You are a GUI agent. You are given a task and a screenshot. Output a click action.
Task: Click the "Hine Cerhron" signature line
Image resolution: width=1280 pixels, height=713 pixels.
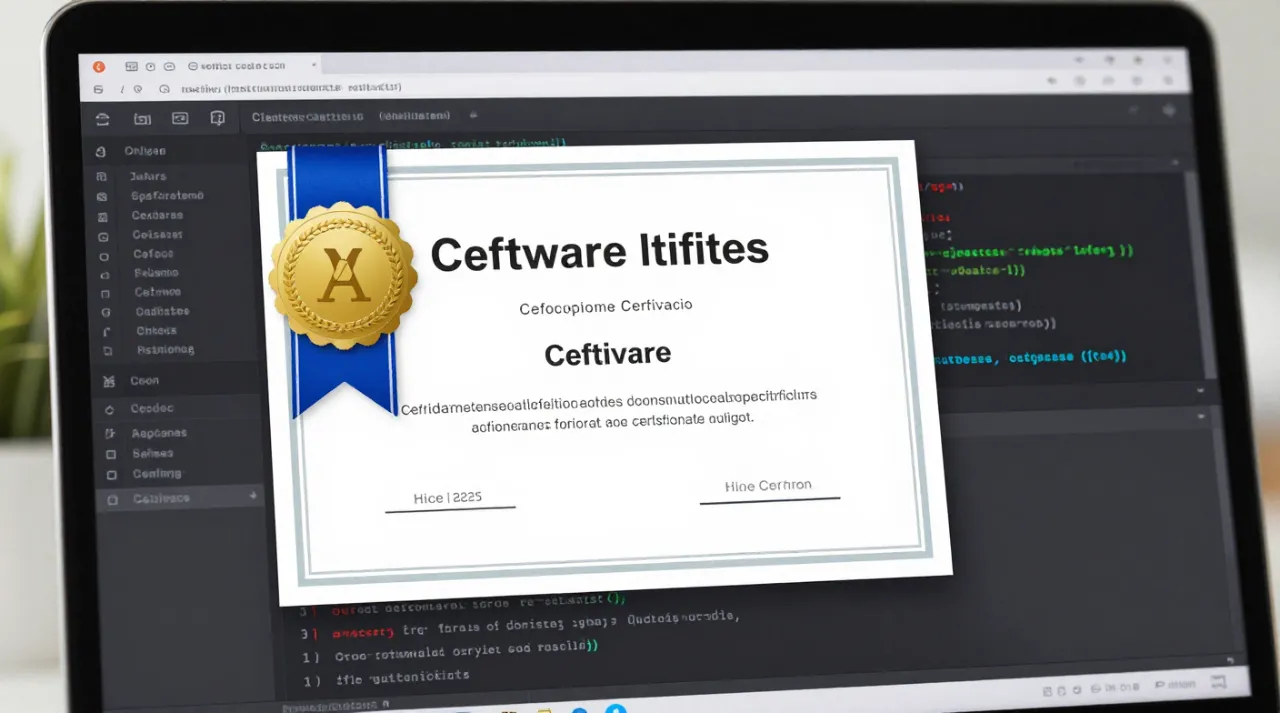point(768,486)
